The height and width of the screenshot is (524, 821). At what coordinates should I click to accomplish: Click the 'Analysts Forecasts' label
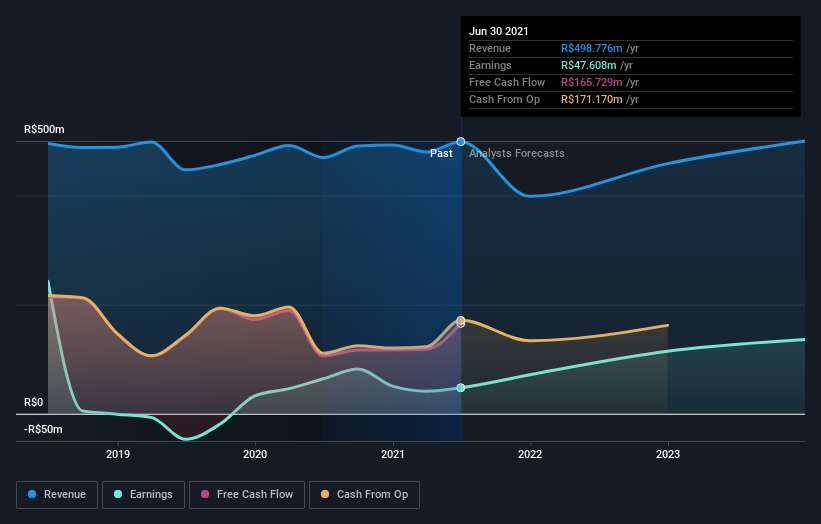click(x=517, y=153)
